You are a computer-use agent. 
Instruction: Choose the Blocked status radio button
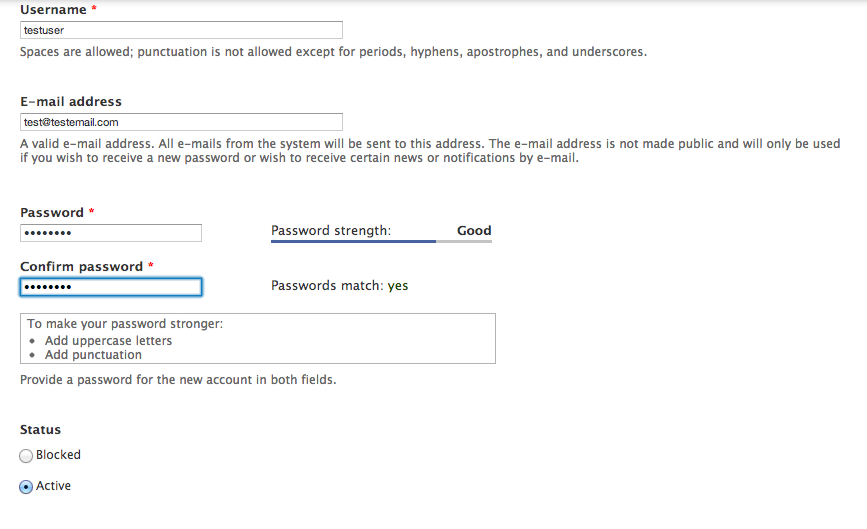click(x=26, y=456)
